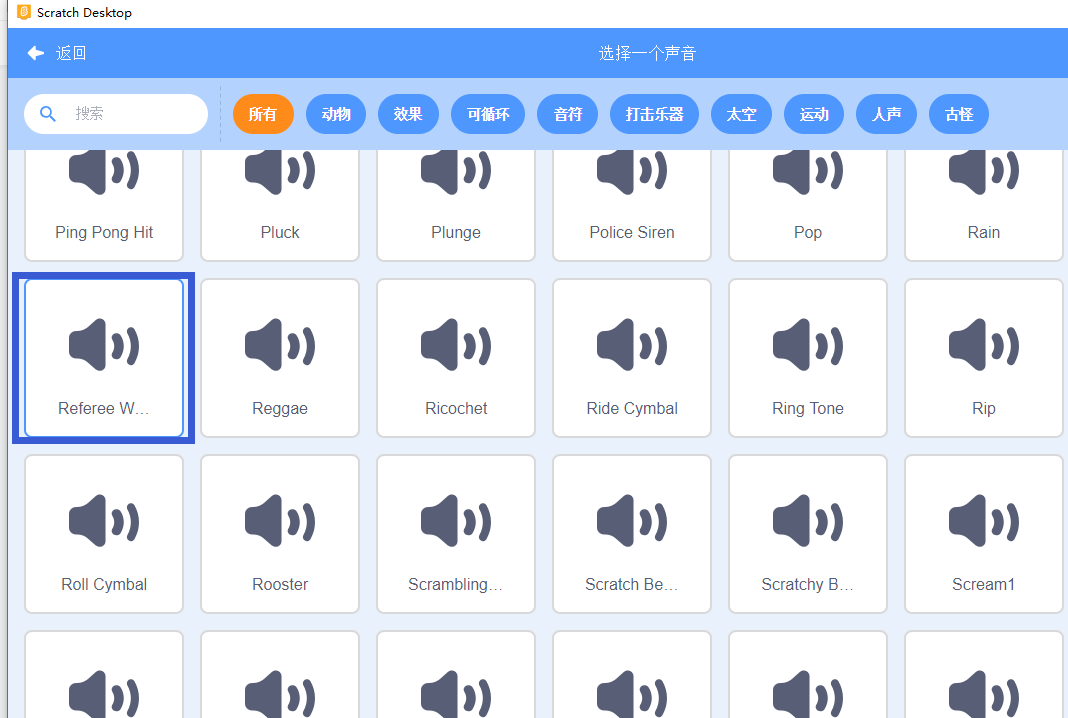Pick the Scratchy B... speaker icon
Screen dimensions: 1068x718
click(808, 520)
